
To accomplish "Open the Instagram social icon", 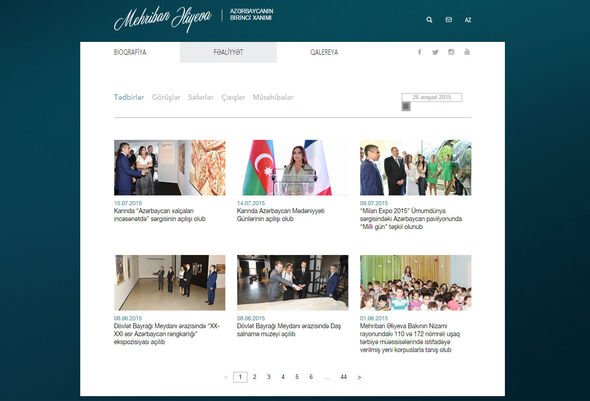I will tap(451, 52).
